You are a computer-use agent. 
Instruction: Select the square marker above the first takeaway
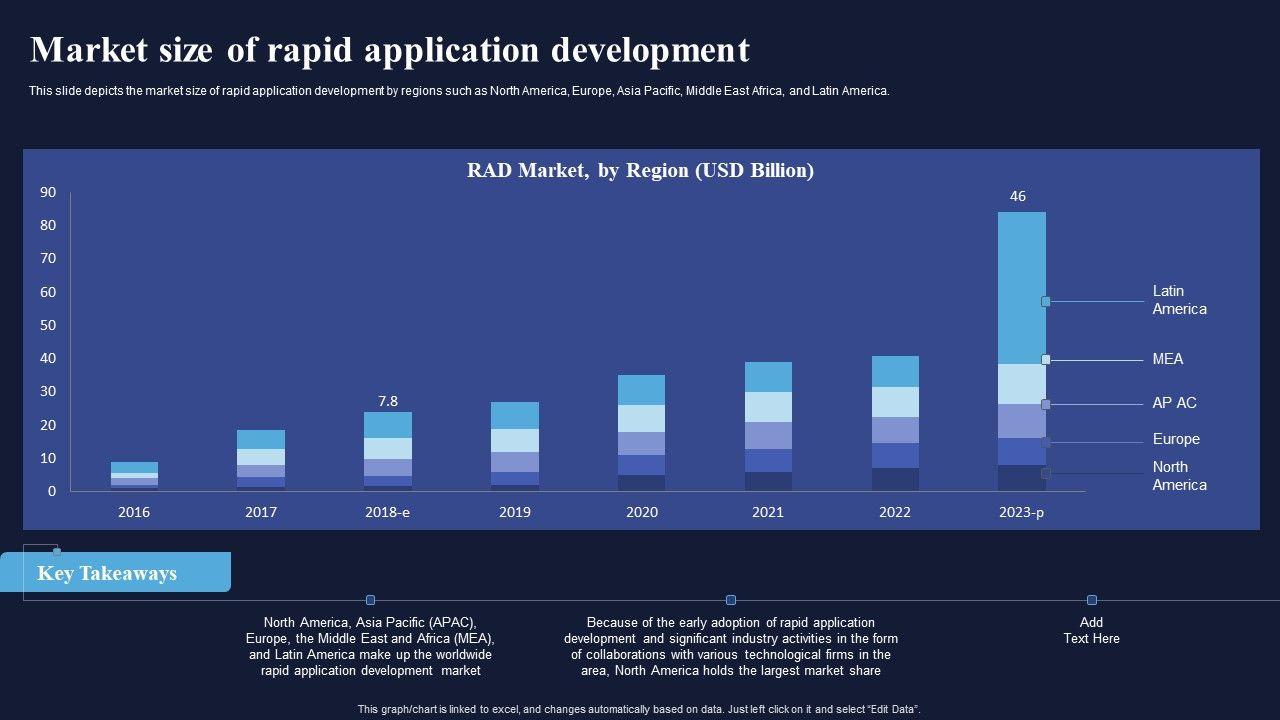pos(370,600)
